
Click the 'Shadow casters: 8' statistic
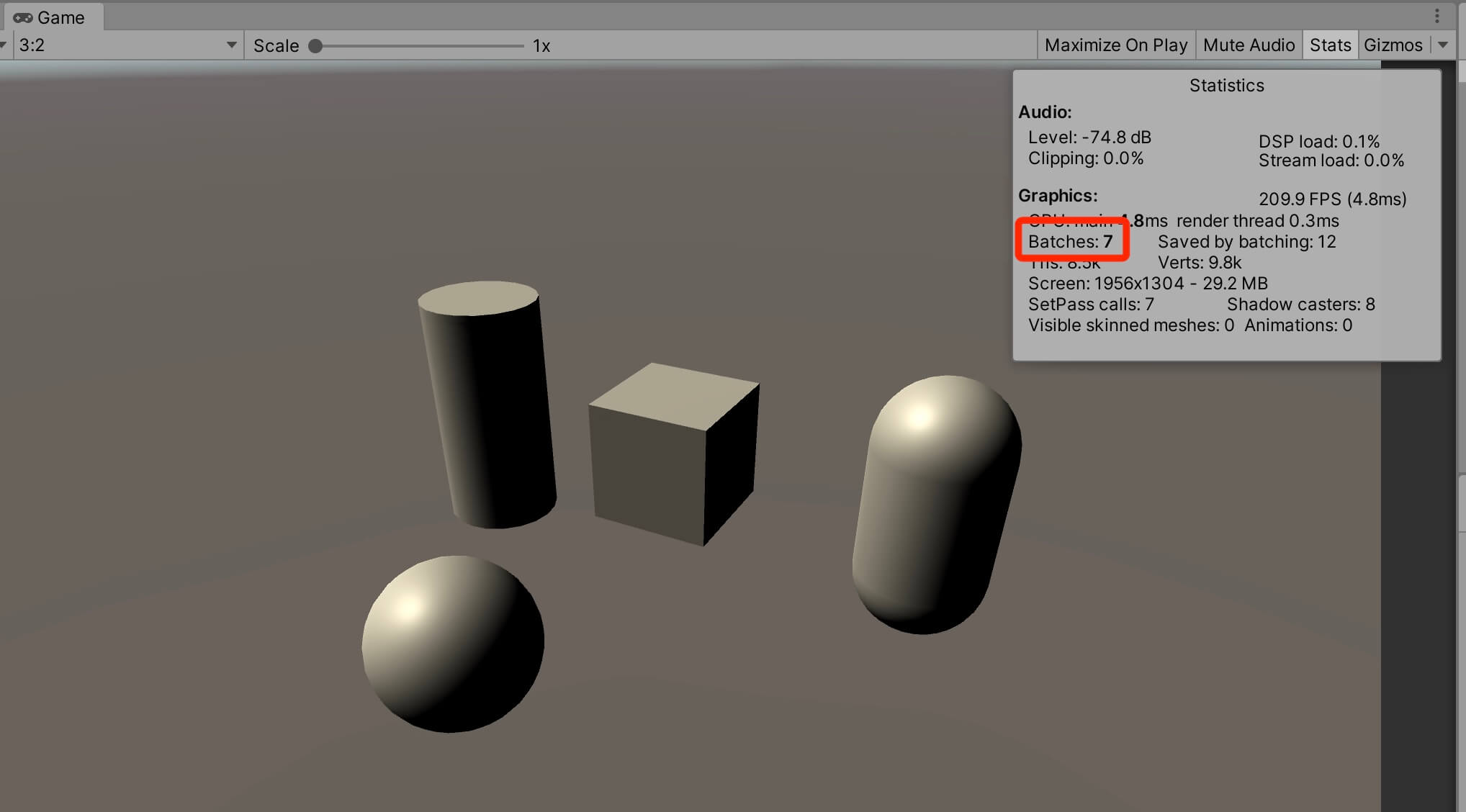tap(1300, 304)
